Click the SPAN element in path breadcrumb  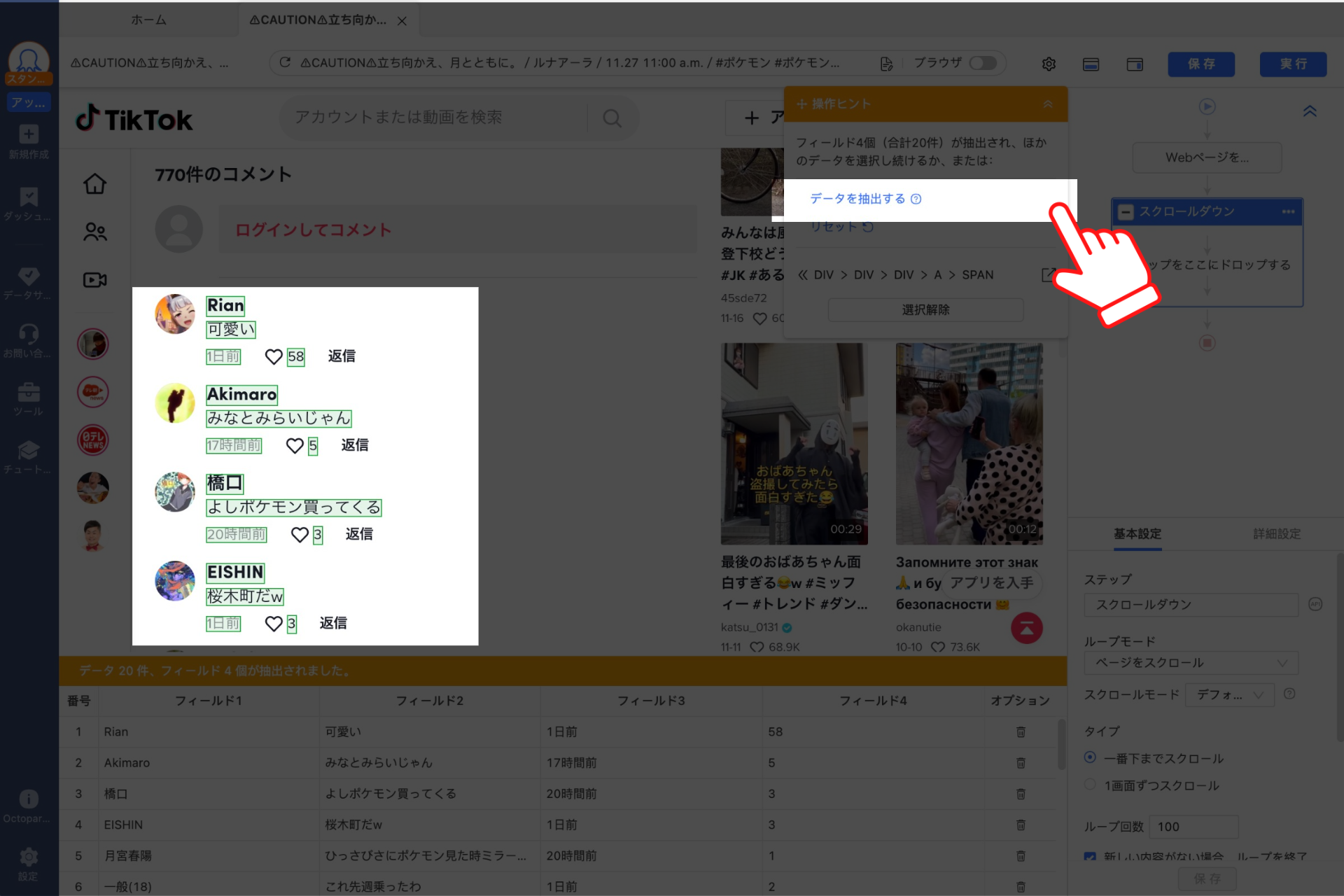click(x=977, y=275)
